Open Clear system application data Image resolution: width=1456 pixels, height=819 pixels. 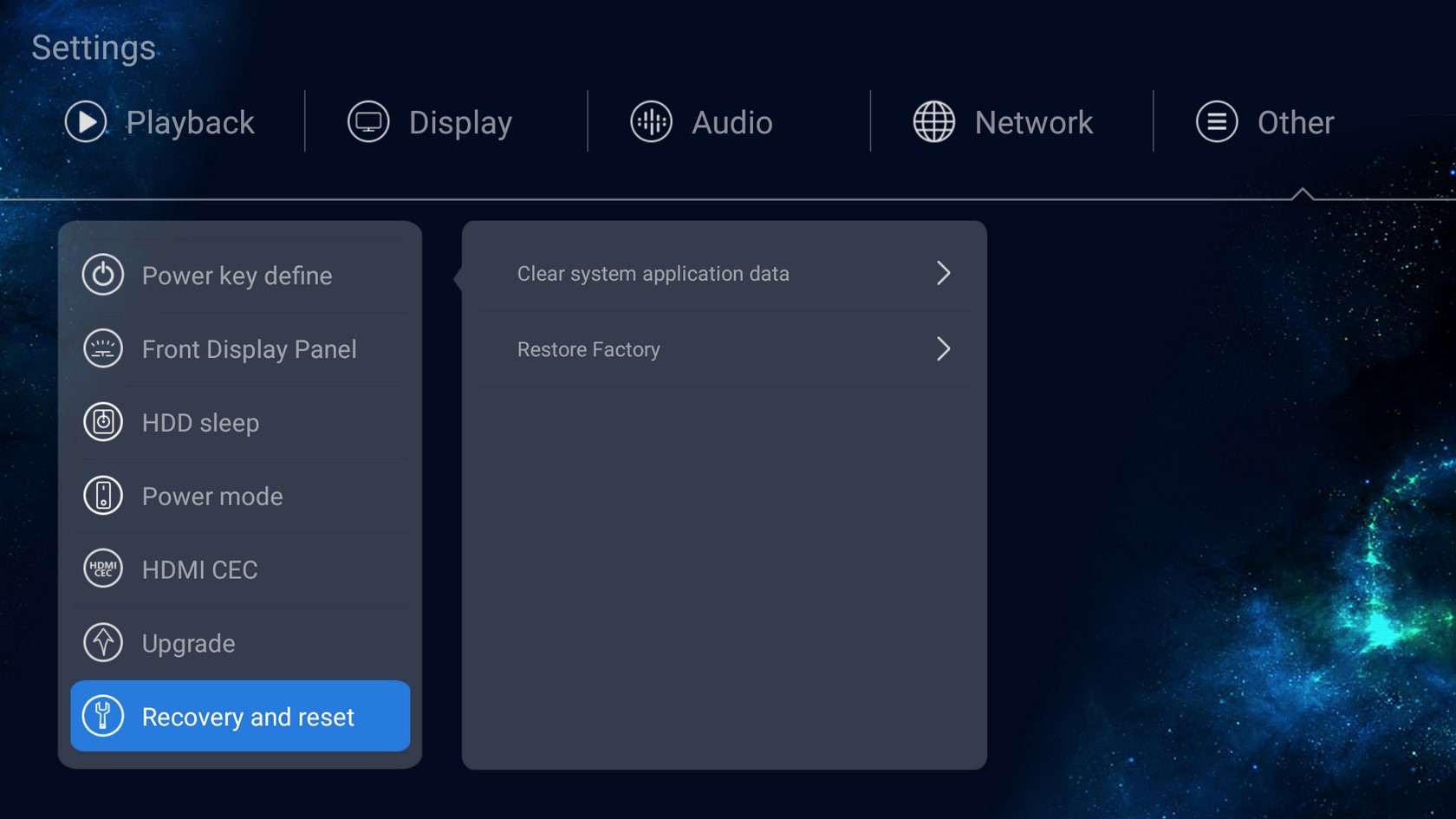pyautogui.click(x=725, y=274)
